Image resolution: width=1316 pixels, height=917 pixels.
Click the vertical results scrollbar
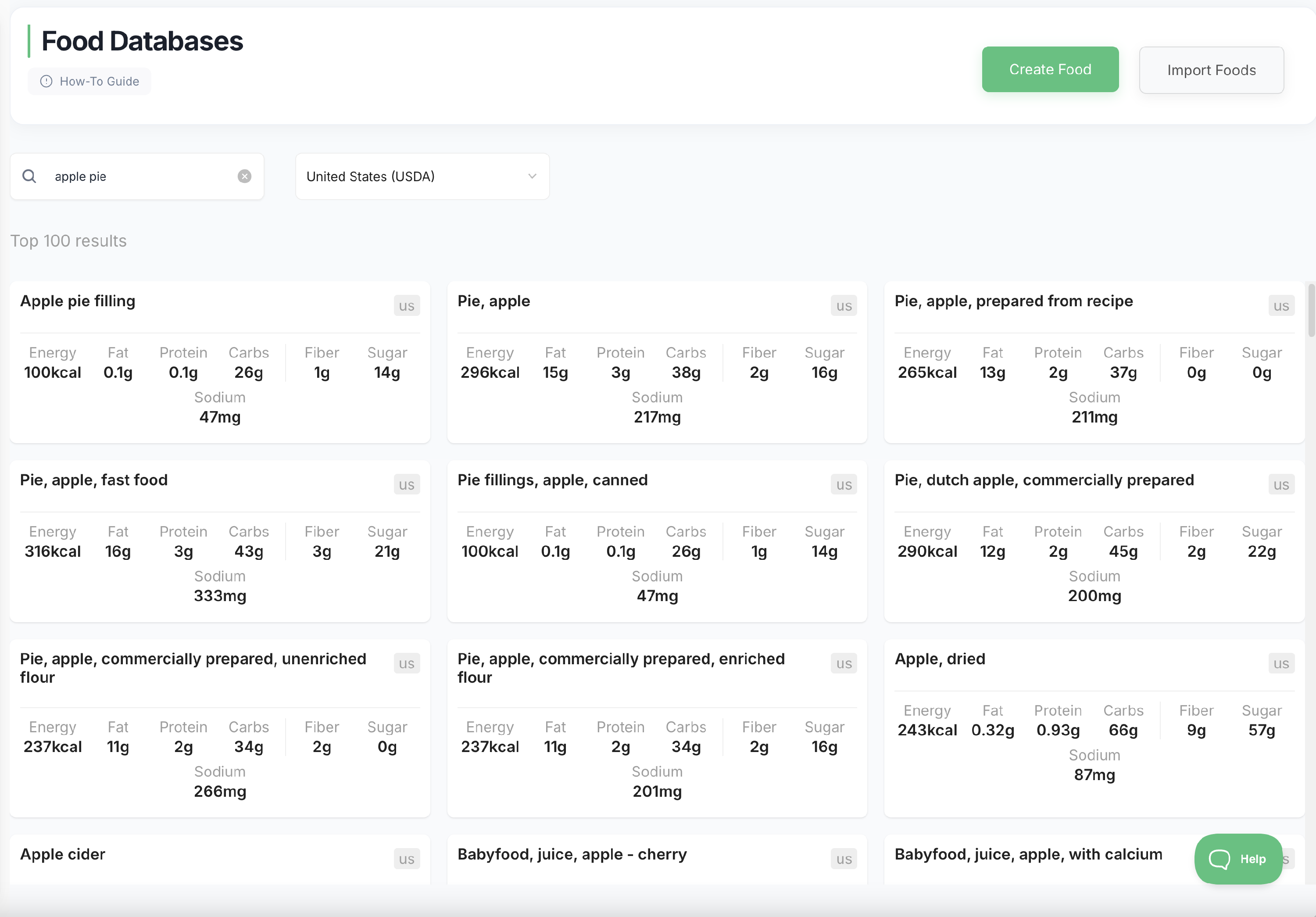1311,310
